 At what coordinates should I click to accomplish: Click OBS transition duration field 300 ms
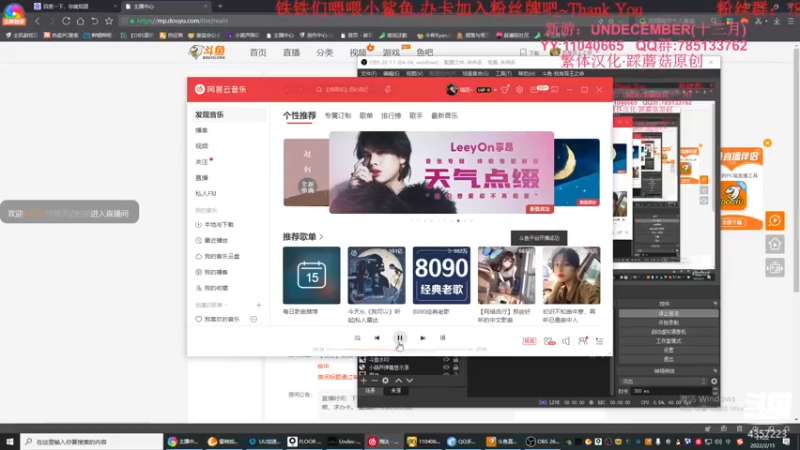click(670, 391)
